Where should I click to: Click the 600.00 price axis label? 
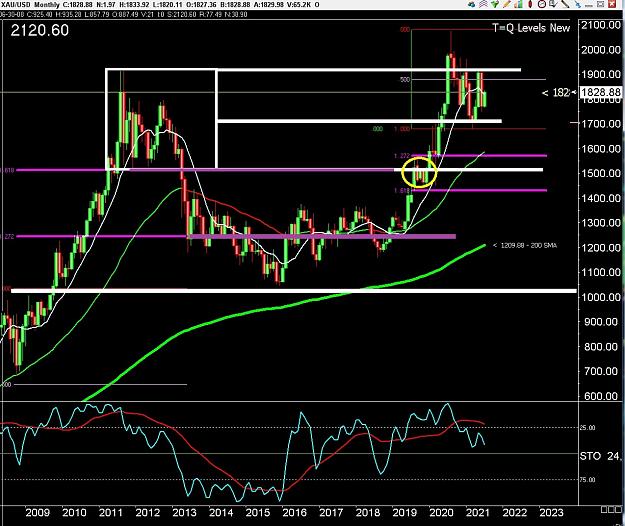[x=603, y=396]
